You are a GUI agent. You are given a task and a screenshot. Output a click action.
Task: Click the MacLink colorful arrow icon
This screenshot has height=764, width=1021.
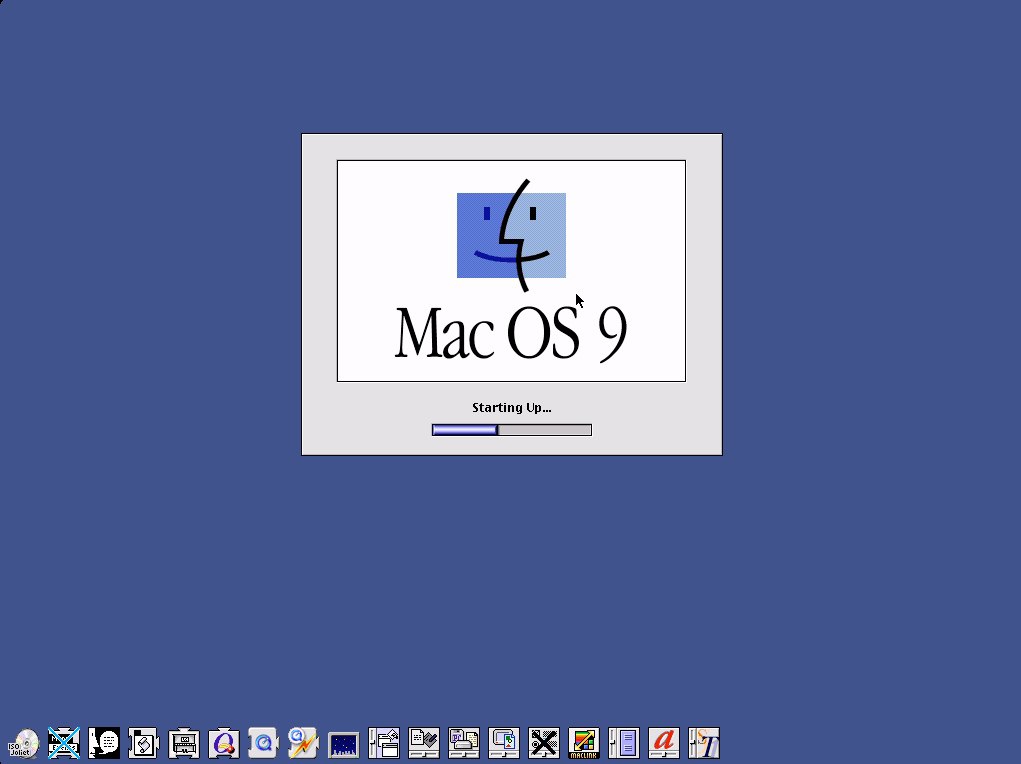[x=584, y=743]
